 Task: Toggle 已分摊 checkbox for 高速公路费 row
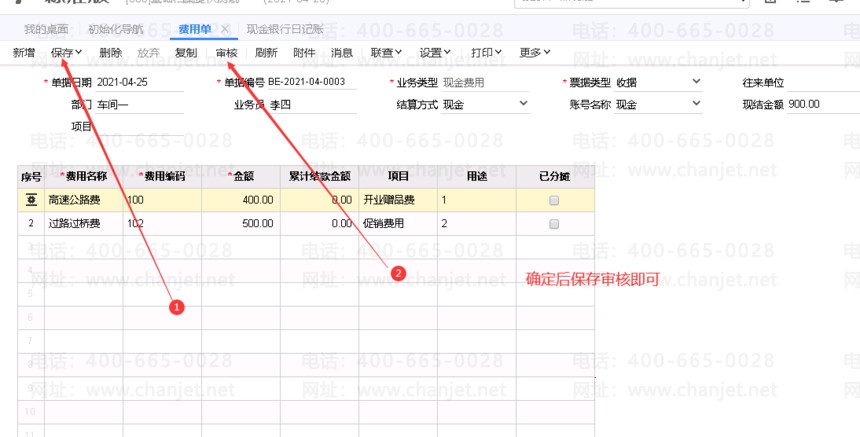(x=554, y=201)
